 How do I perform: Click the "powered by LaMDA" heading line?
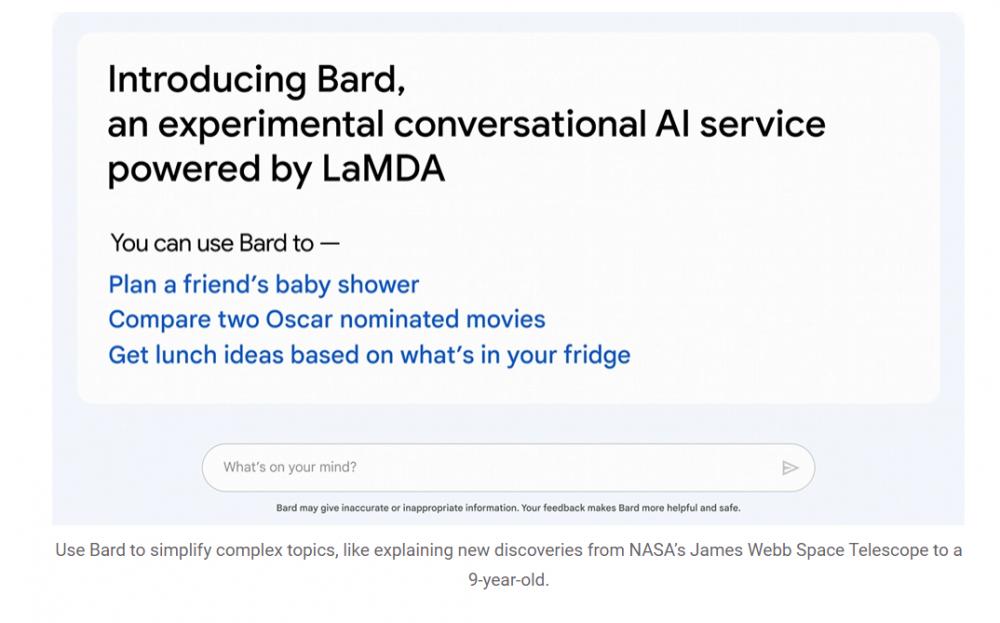tap(276, 170)
